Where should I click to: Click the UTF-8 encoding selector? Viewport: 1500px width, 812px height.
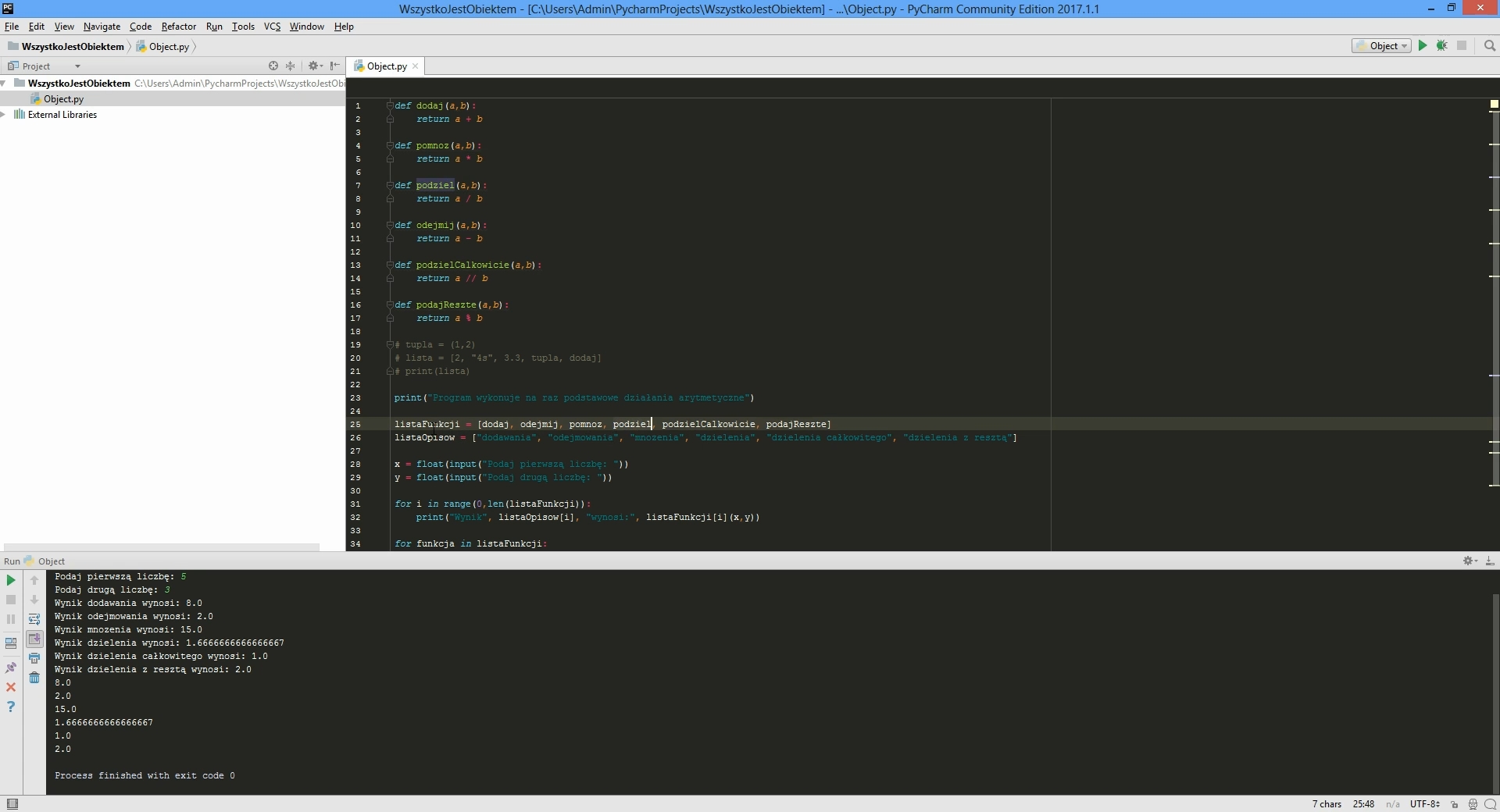click(x=1424, y=804)
